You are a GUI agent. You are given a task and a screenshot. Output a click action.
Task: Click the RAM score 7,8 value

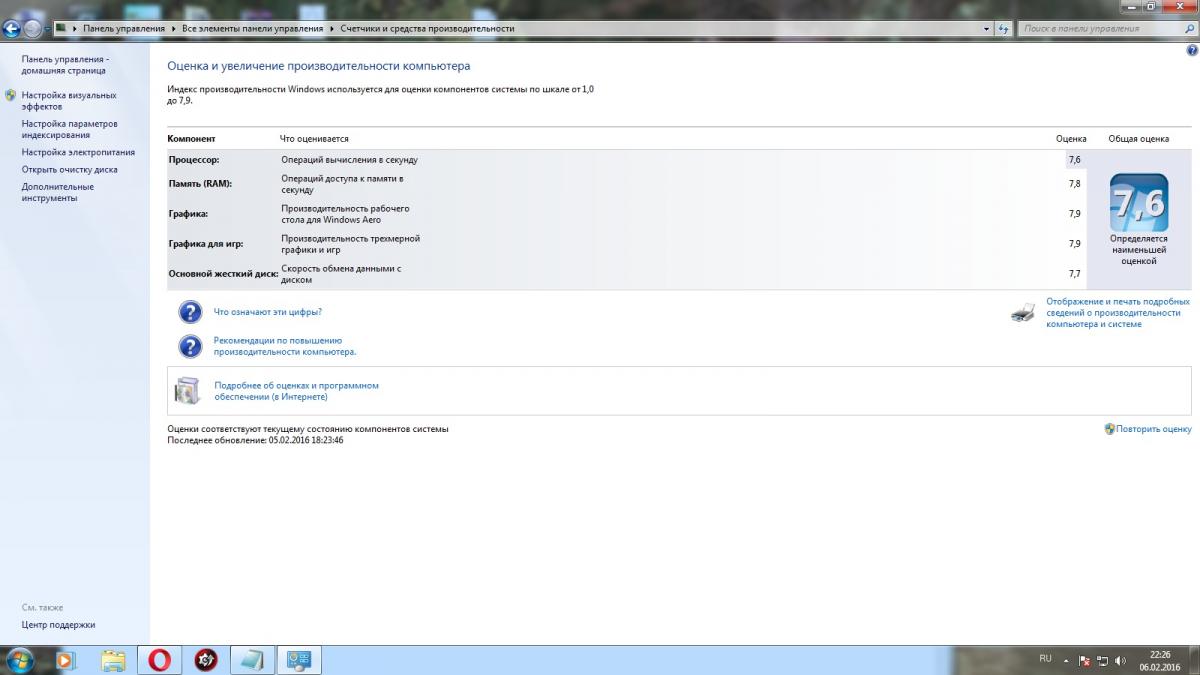[x=1074, y=184]
